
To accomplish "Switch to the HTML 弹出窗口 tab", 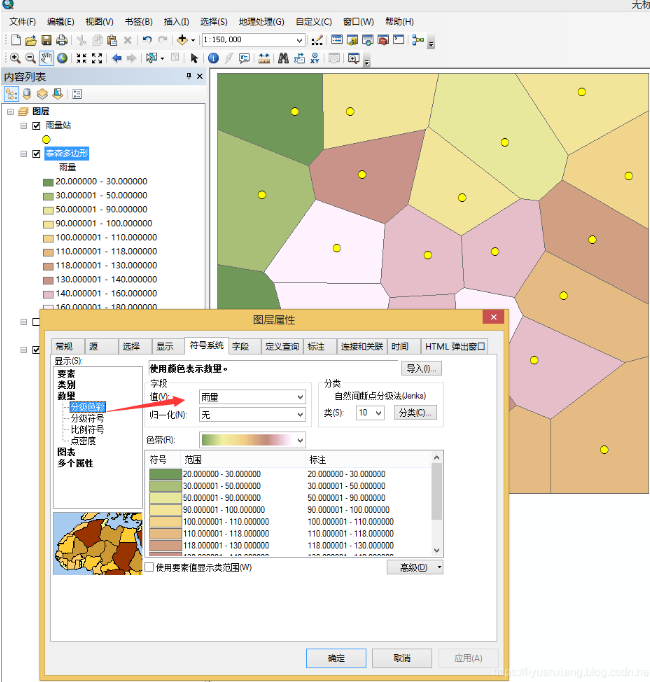I will point(455,346).
